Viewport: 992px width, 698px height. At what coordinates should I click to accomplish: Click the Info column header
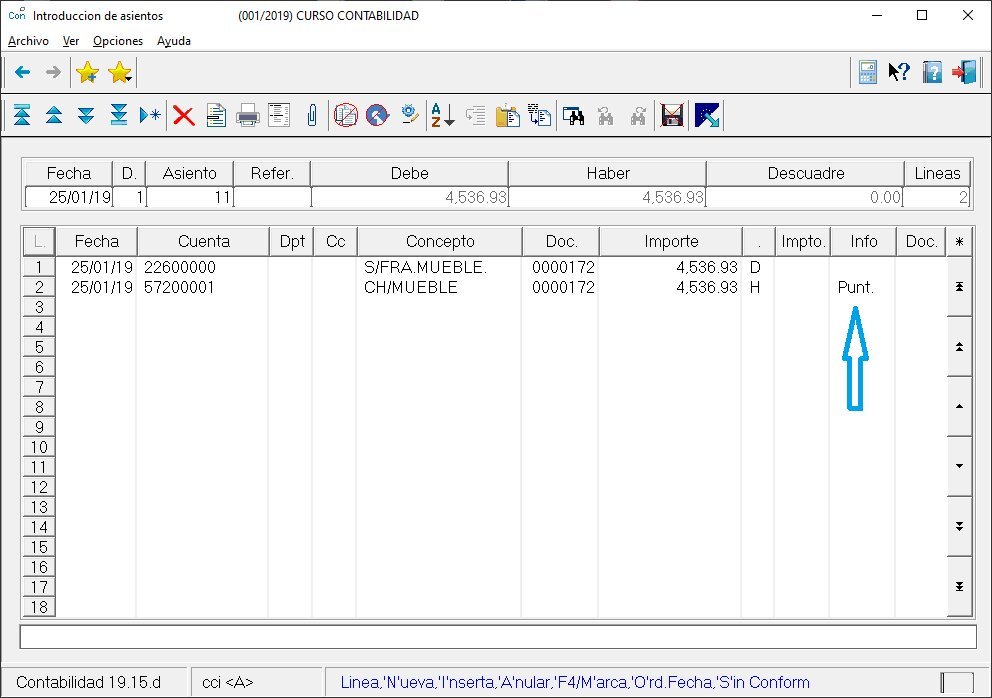tap(864, 241)
